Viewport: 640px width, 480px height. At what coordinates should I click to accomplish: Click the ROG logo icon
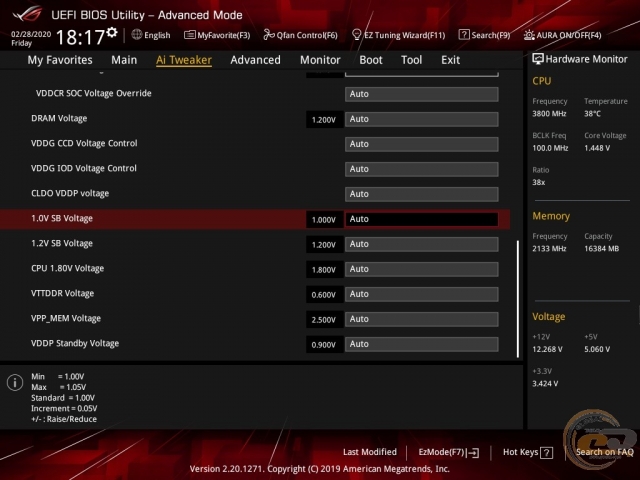[27, 14]
